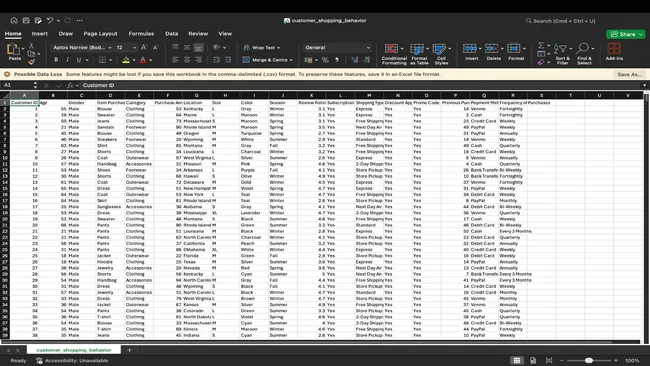This screenshot has width=650, height=366.
Task: Open the Formulas ribbon tab
Action: 141,34
